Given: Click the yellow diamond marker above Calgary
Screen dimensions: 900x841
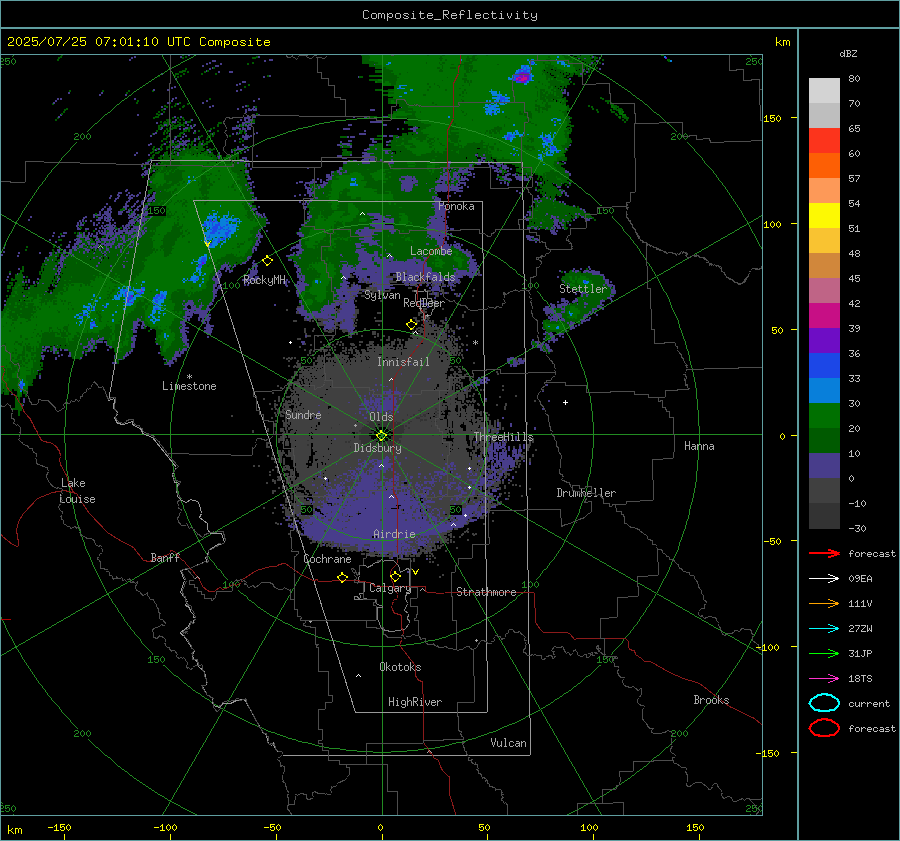Looking at the screenshot, I should (395, 576).
